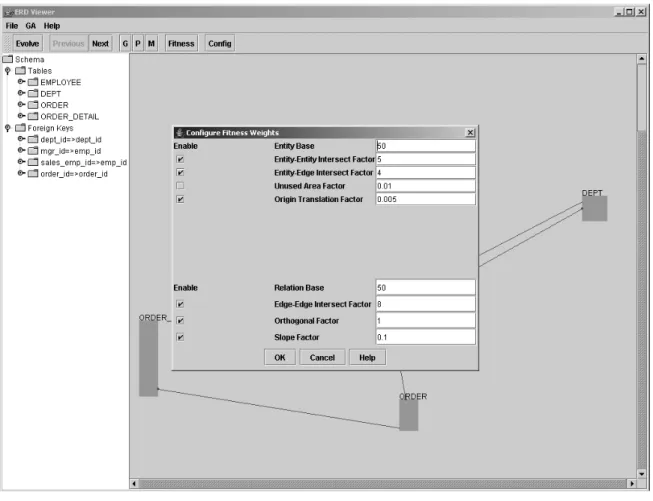Select the ORDER_DETAIL folder icon
The image size is (653, 501).
point(33,116)
